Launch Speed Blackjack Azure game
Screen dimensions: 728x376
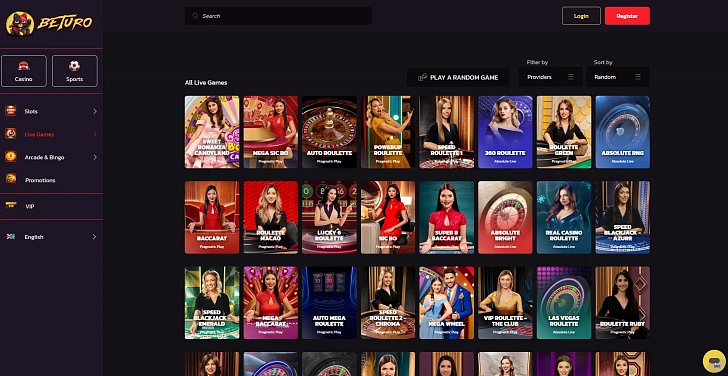pos(623,217)
